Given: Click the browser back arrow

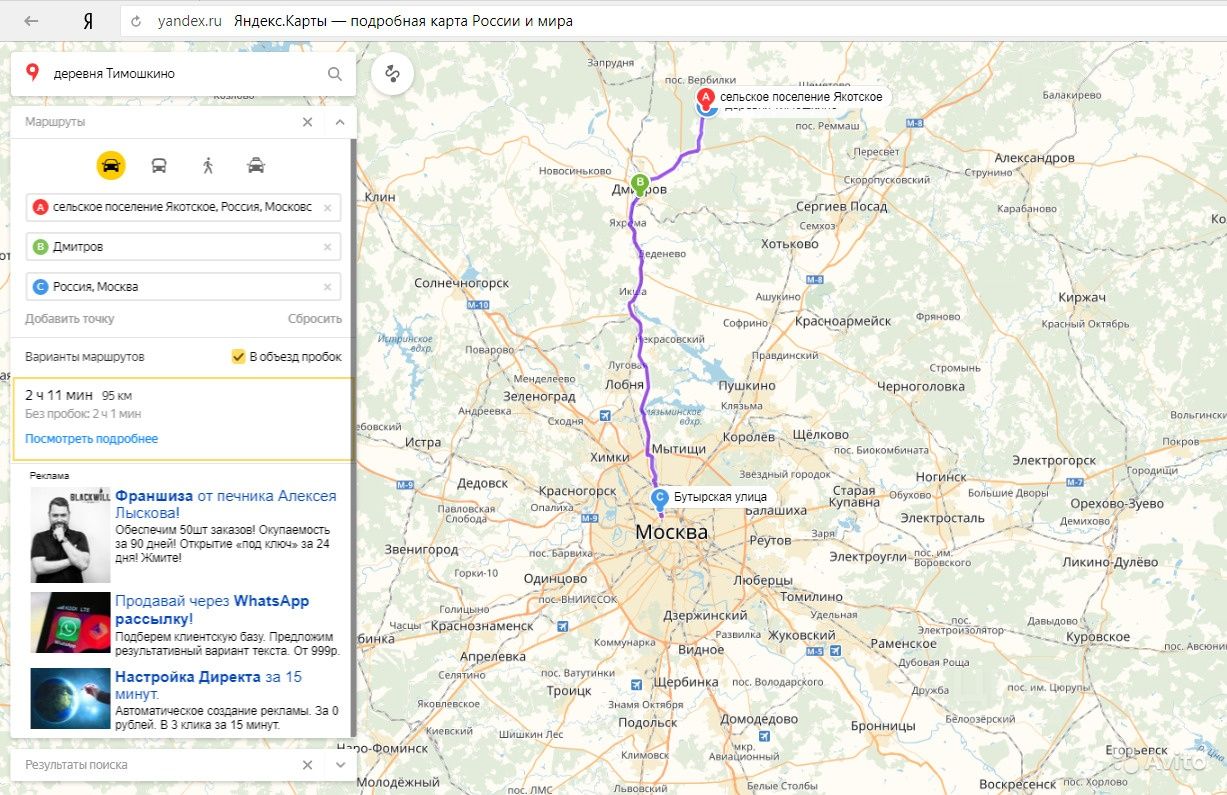Looking at the screenshot, I should point(31,21).
